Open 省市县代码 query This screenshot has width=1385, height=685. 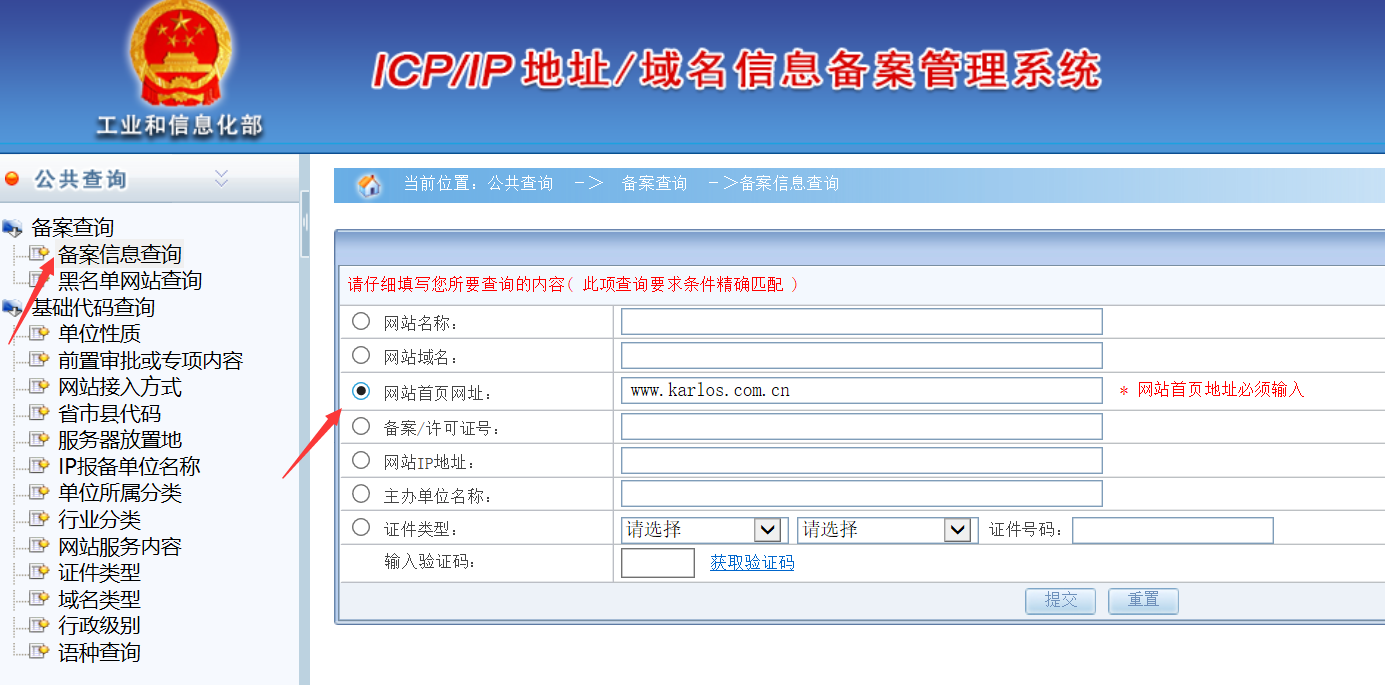(x=109, y=413)
